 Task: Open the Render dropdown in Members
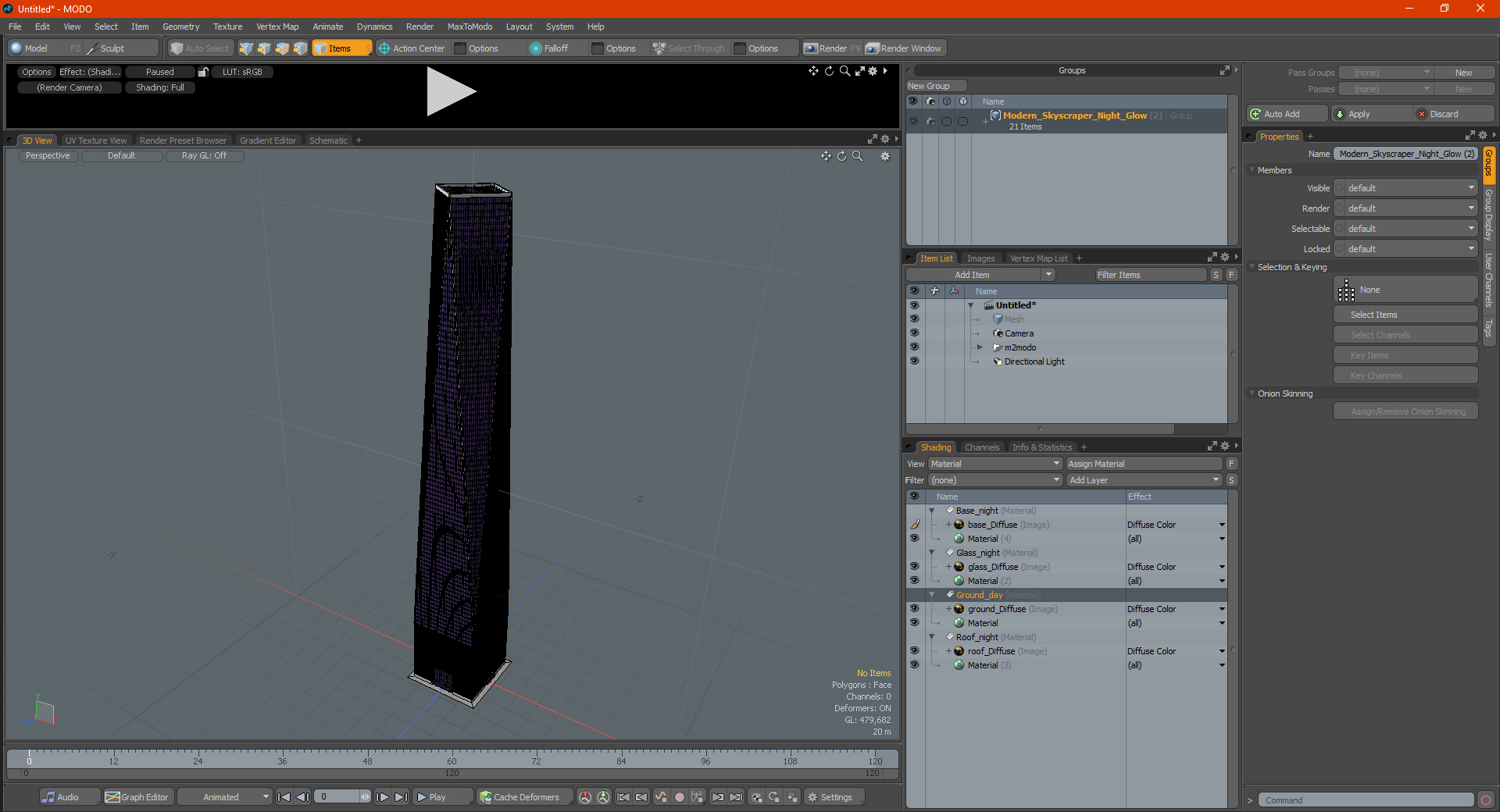pyautogui.click(x=1405, y=208)
